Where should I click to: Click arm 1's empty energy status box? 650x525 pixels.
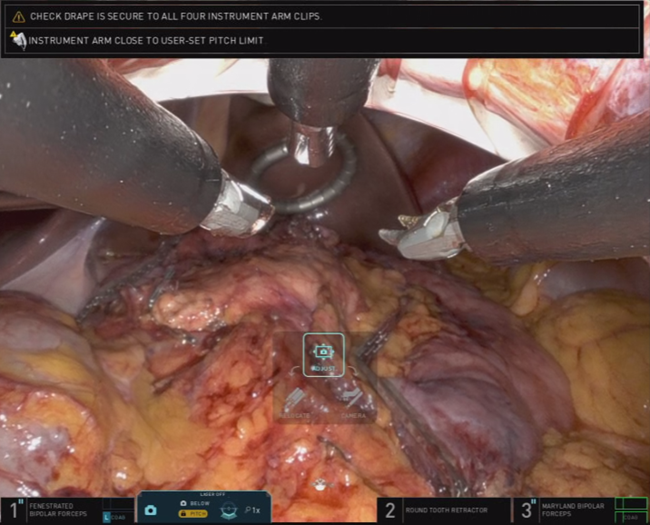click(118, 503)
